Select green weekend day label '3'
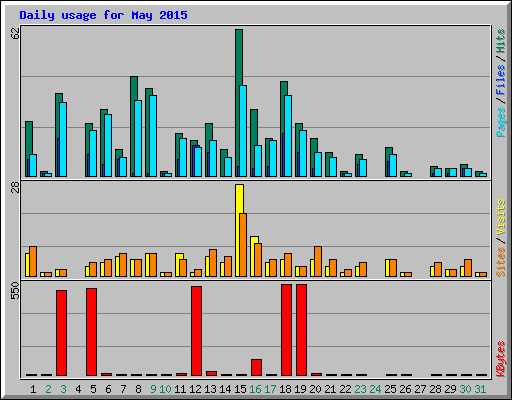The width and height of the screenshot is (512, 400). 63,389
